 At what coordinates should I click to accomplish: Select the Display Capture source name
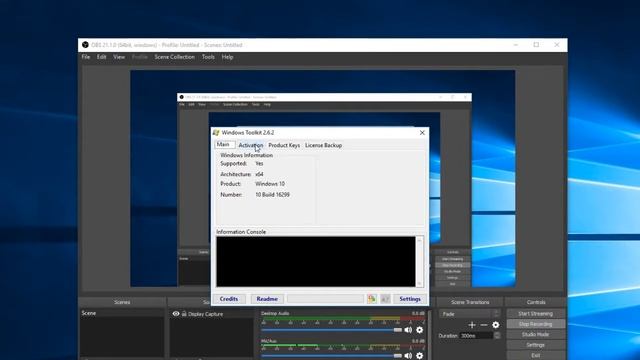(205, 314)
